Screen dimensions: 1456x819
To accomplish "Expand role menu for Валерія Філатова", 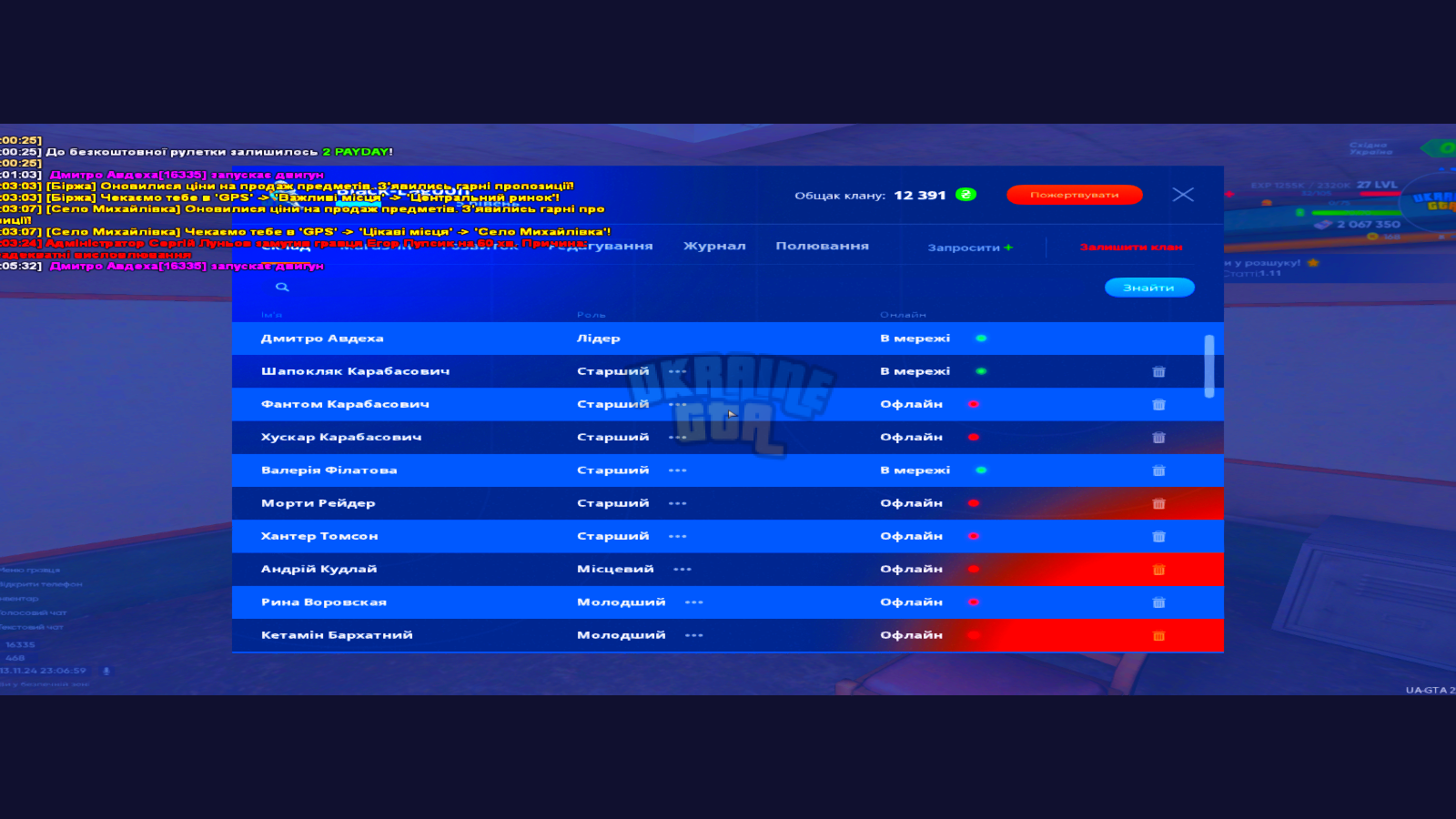I will tap(678, 470).
